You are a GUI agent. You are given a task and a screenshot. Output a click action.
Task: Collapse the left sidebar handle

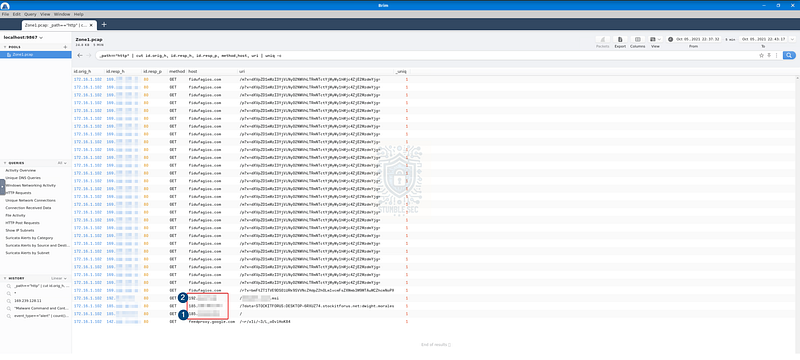point(2,187)
